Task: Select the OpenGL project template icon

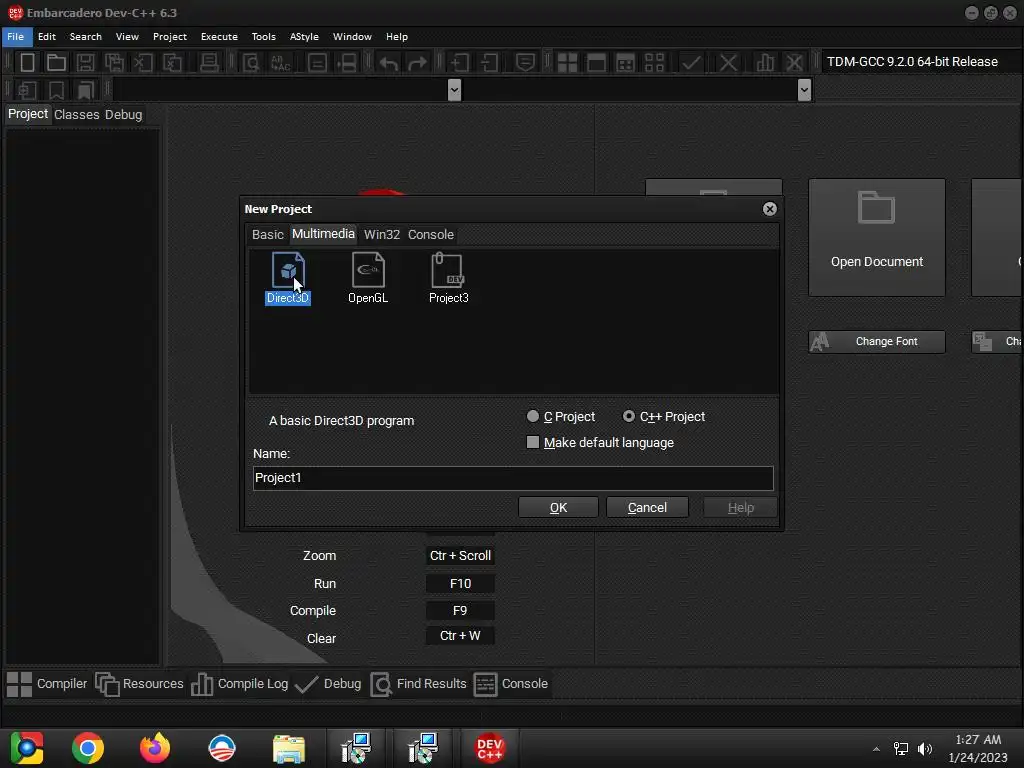Action: 368,278
